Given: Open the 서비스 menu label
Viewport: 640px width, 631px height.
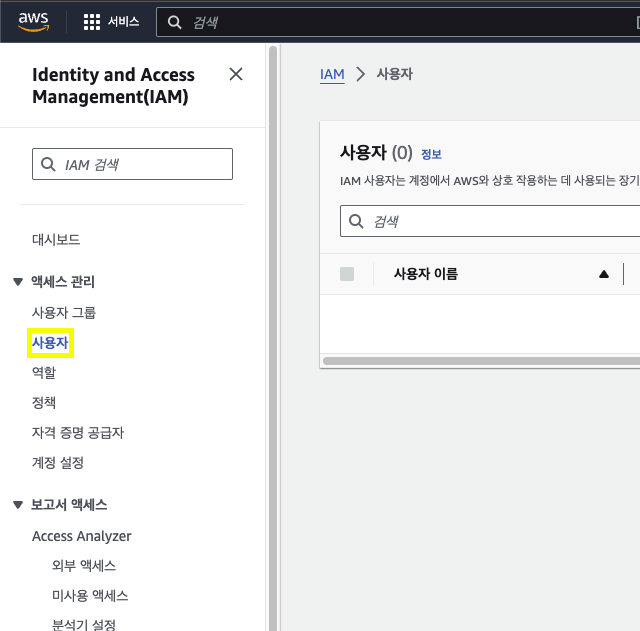Looking at the screenshot, I should [124, 21].
